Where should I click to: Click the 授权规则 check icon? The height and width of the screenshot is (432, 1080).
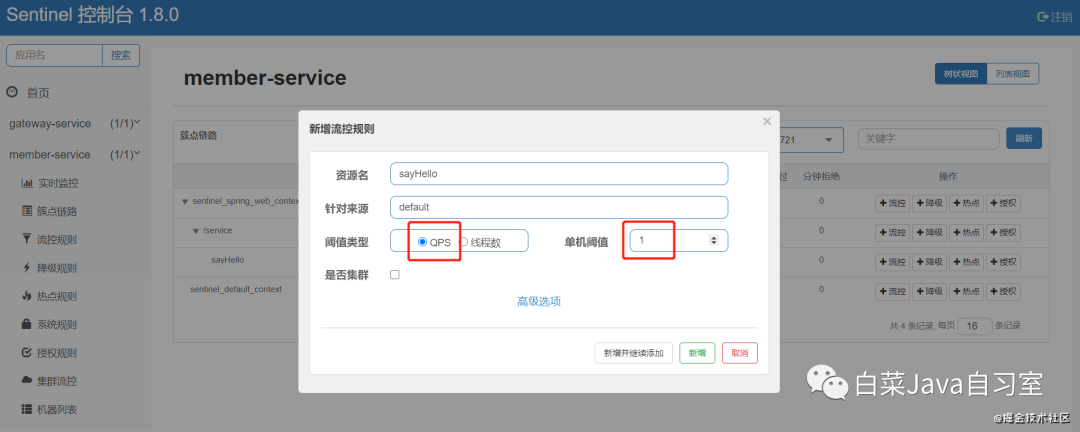click(x=27, y=353)
